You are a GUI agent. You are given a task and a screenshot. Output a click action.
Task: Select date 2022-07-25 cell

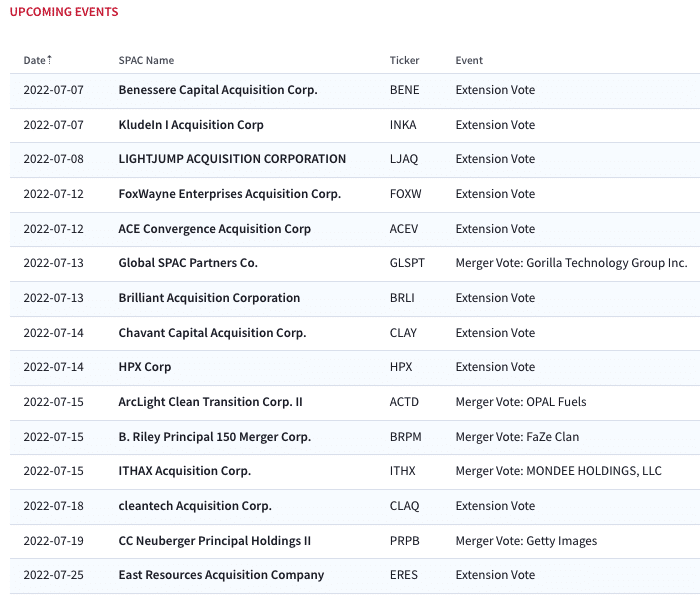tap(53, 575)
